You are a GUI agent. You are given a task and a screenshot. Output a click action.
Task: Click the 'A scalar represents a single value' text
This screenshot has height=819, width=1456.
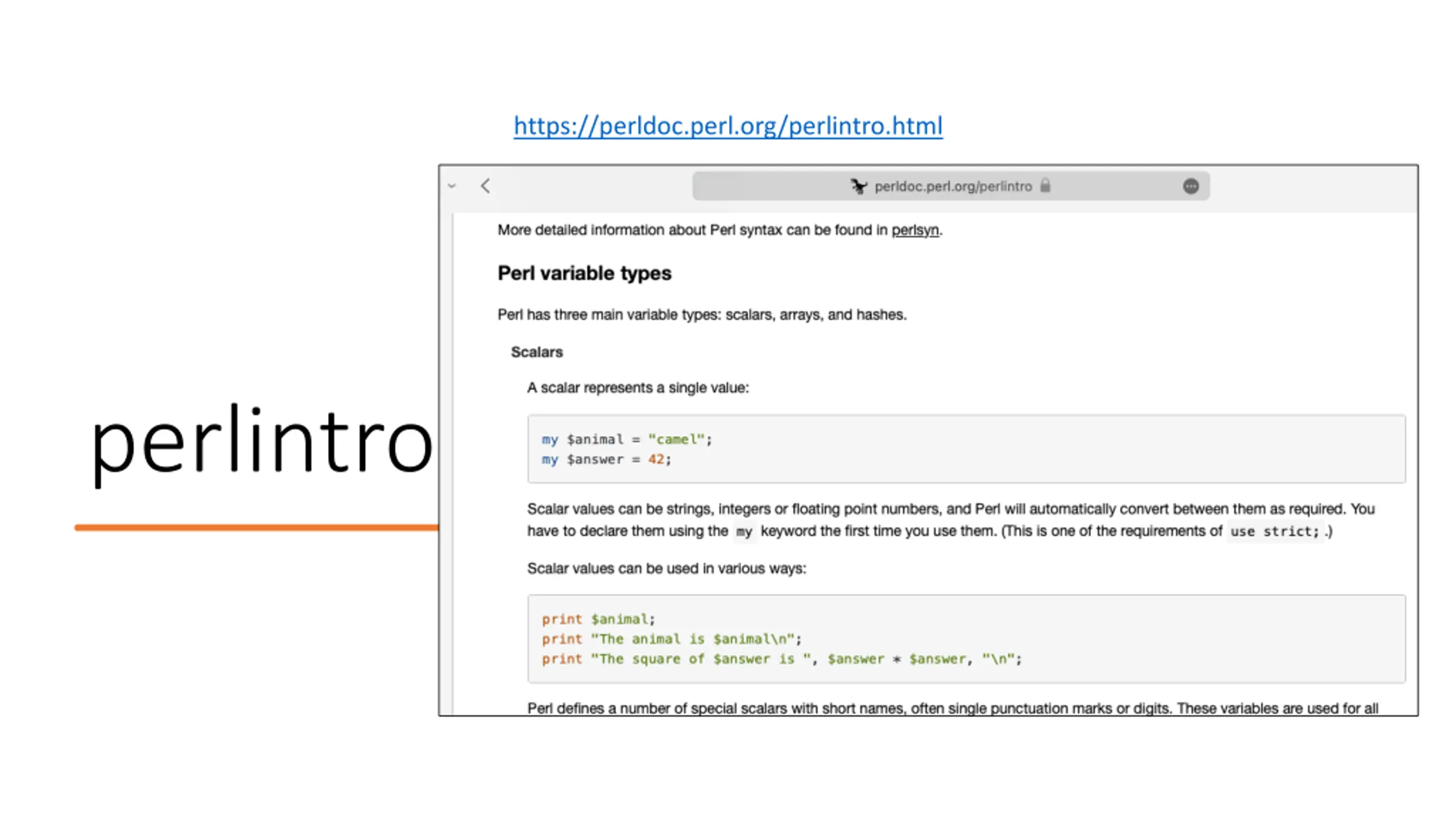638,388
